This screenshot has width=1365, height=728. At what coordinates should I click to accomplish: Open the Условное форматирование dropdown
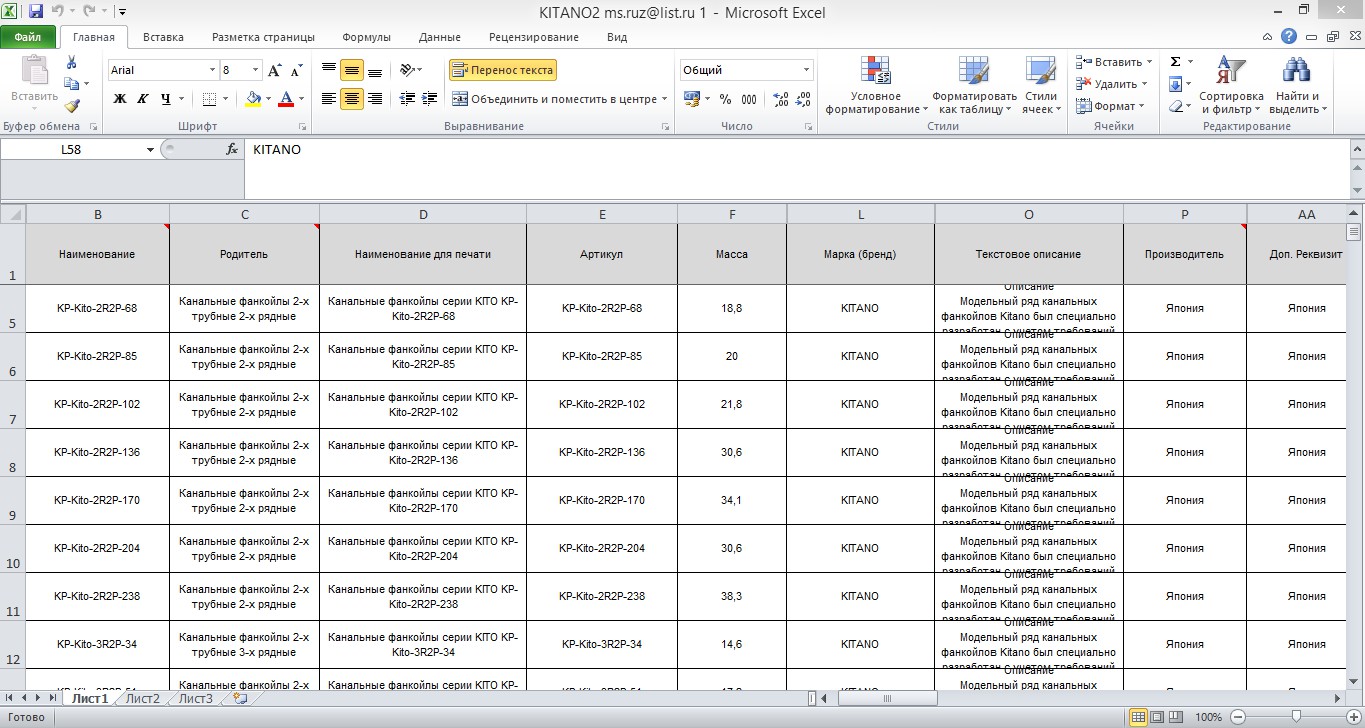pos(876,85)
